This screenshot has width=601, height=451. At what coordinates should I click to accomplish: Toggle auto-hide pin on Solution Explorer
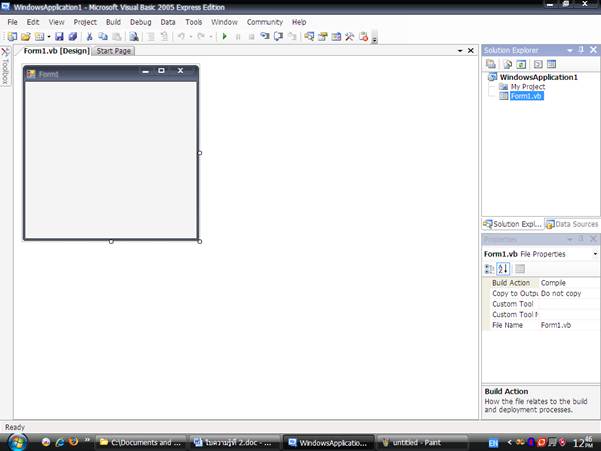581,50
